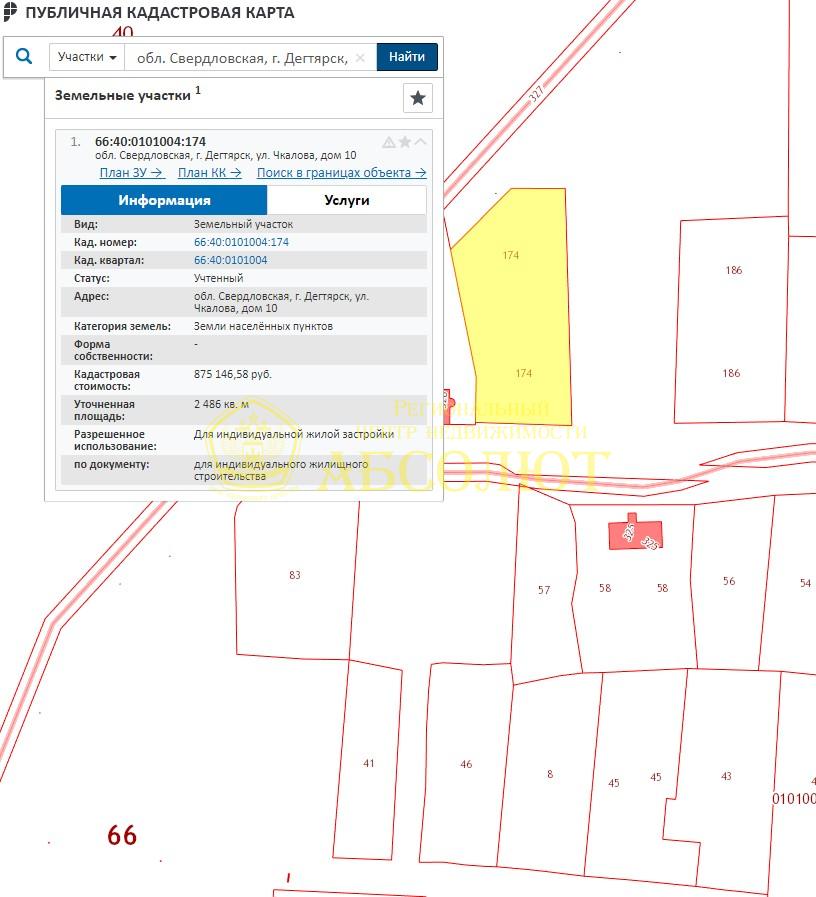Click the Публичная кадастровая карта logo icon
816x897 pixels.
point(10,11)
